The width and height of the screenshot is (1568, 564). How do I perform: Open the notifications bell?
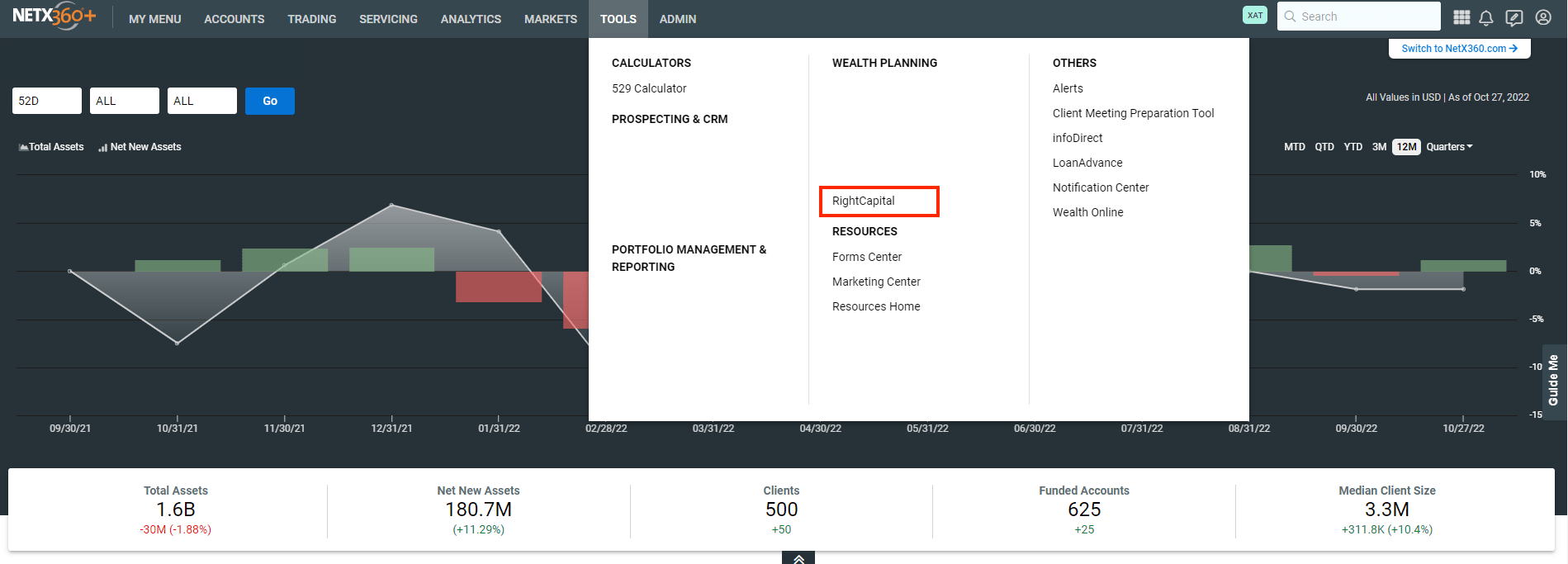(1486, 17)
